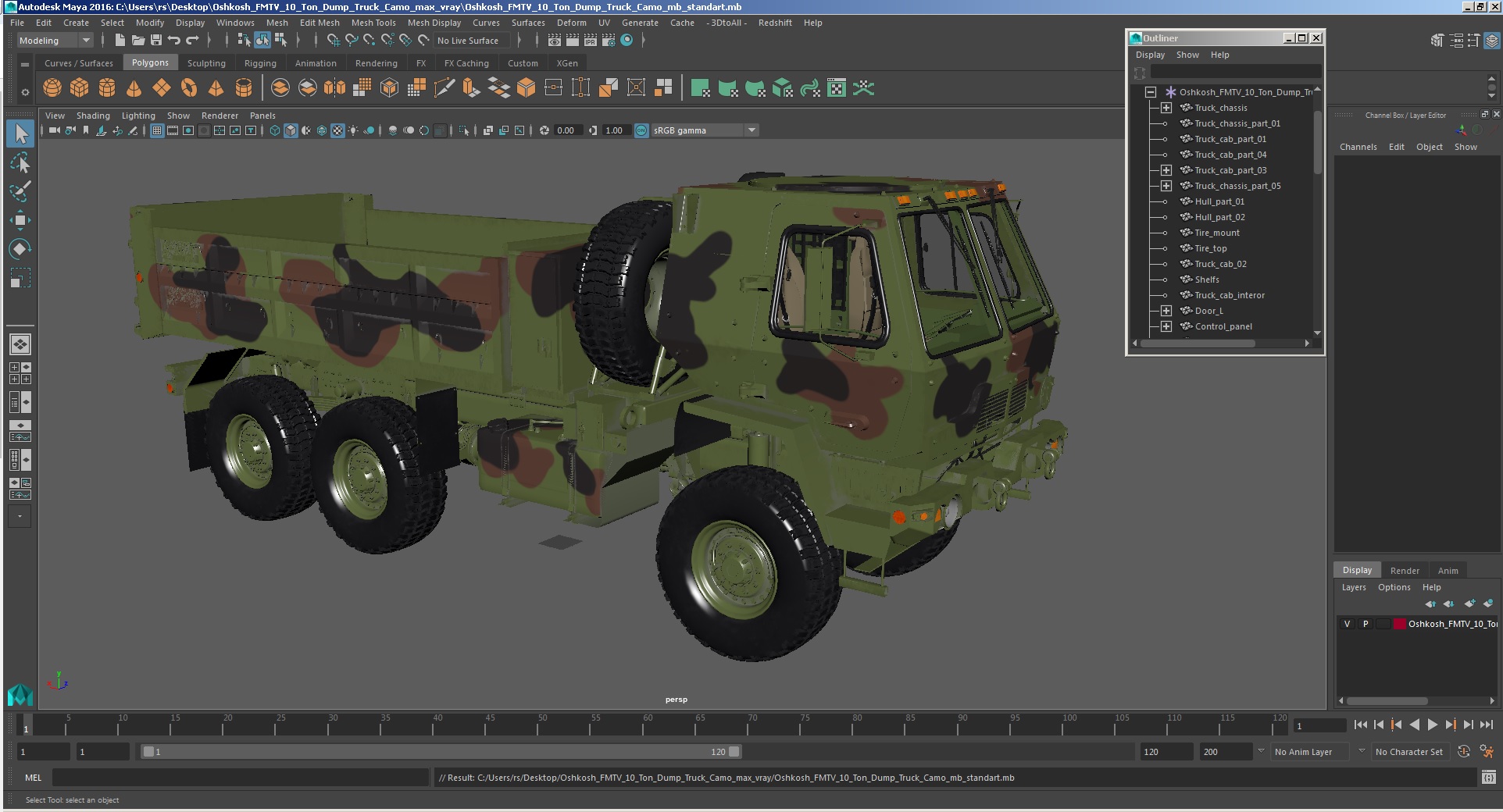Viewport: 1503px width, 812px height.
Task: Open the Redshift menu
Action: 775,23
